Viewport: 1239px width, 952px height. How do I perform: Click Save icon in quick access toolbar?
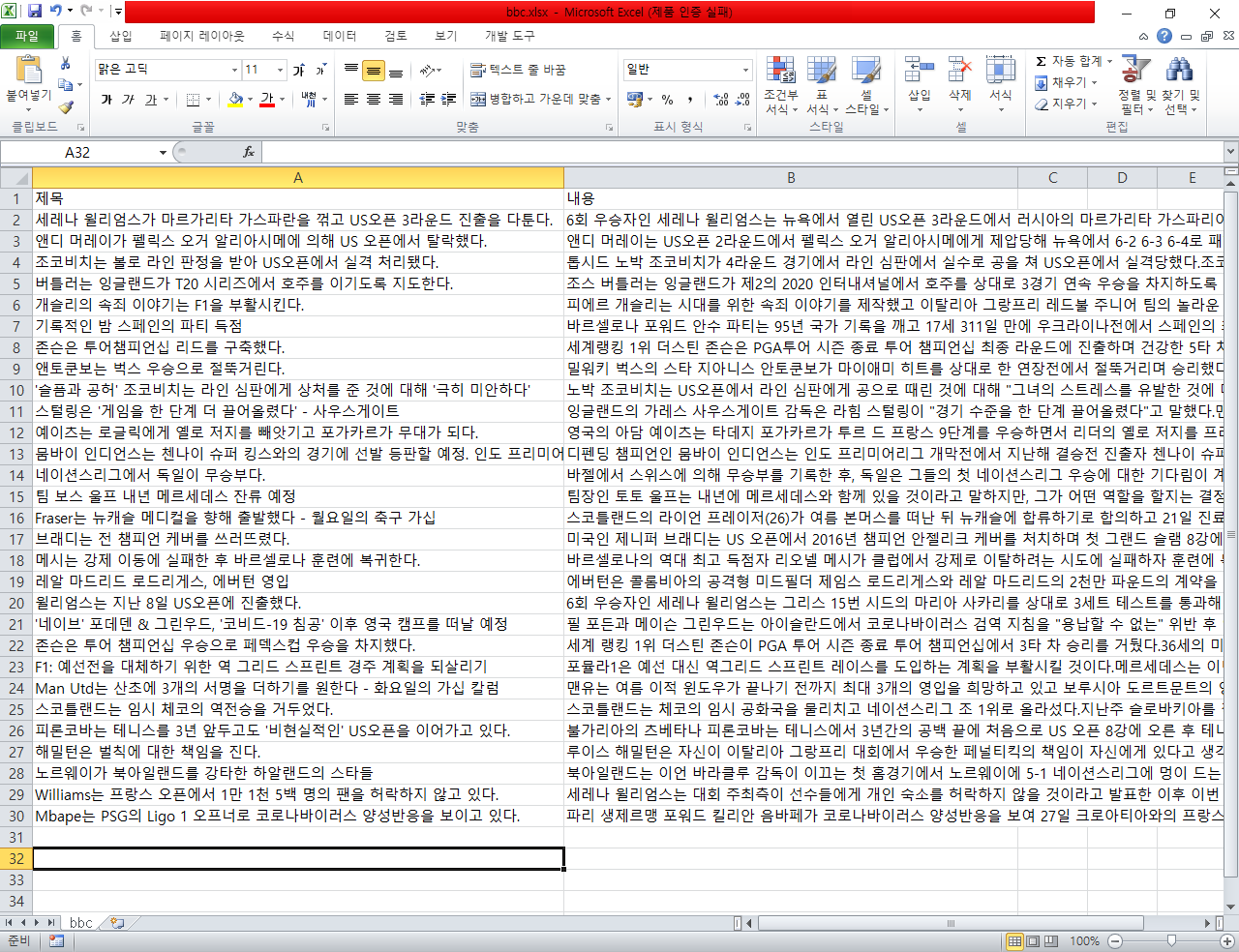click(35, 12)
